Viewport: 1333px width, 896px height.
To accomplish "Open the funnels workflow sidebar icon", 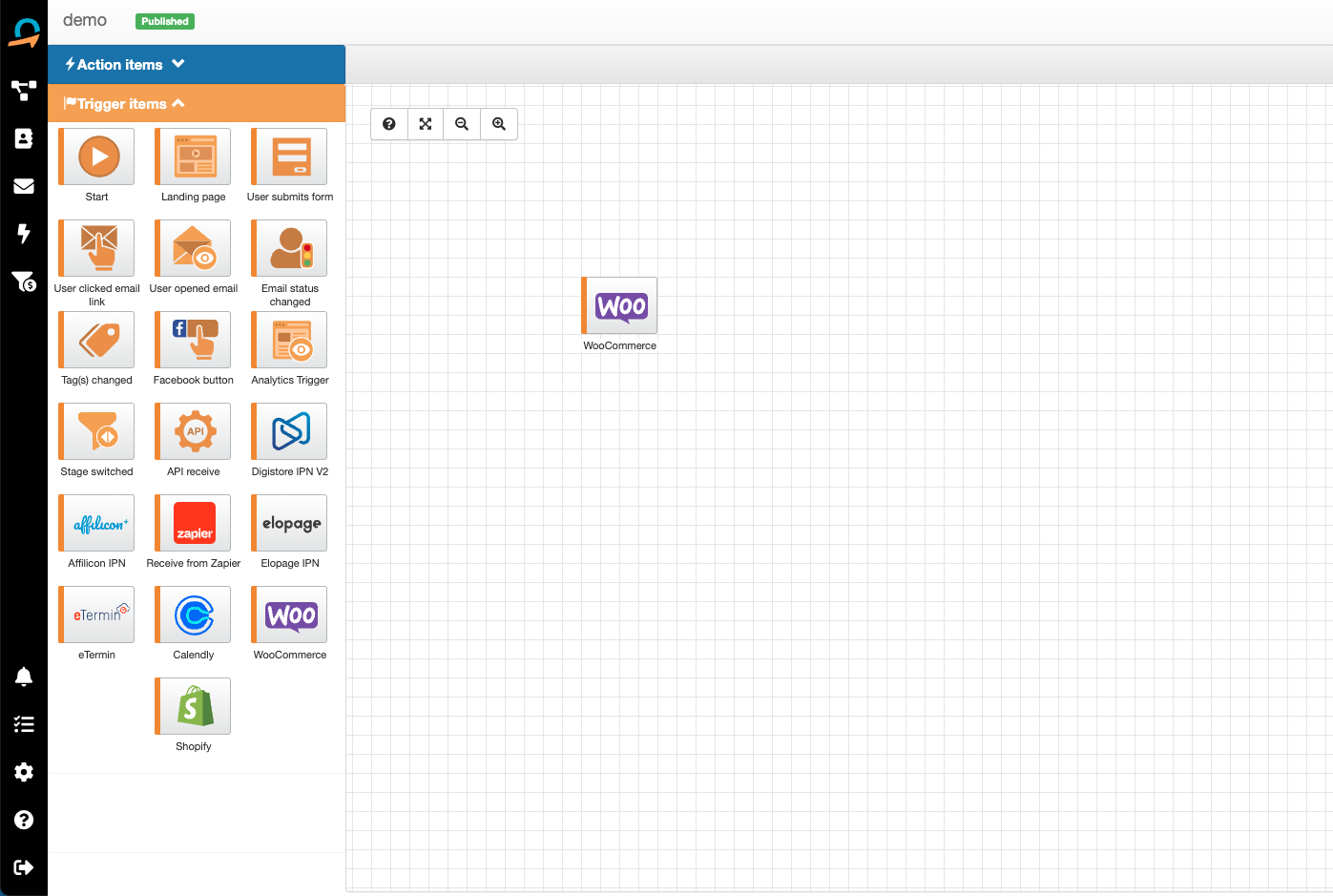I will click(24, 91).
